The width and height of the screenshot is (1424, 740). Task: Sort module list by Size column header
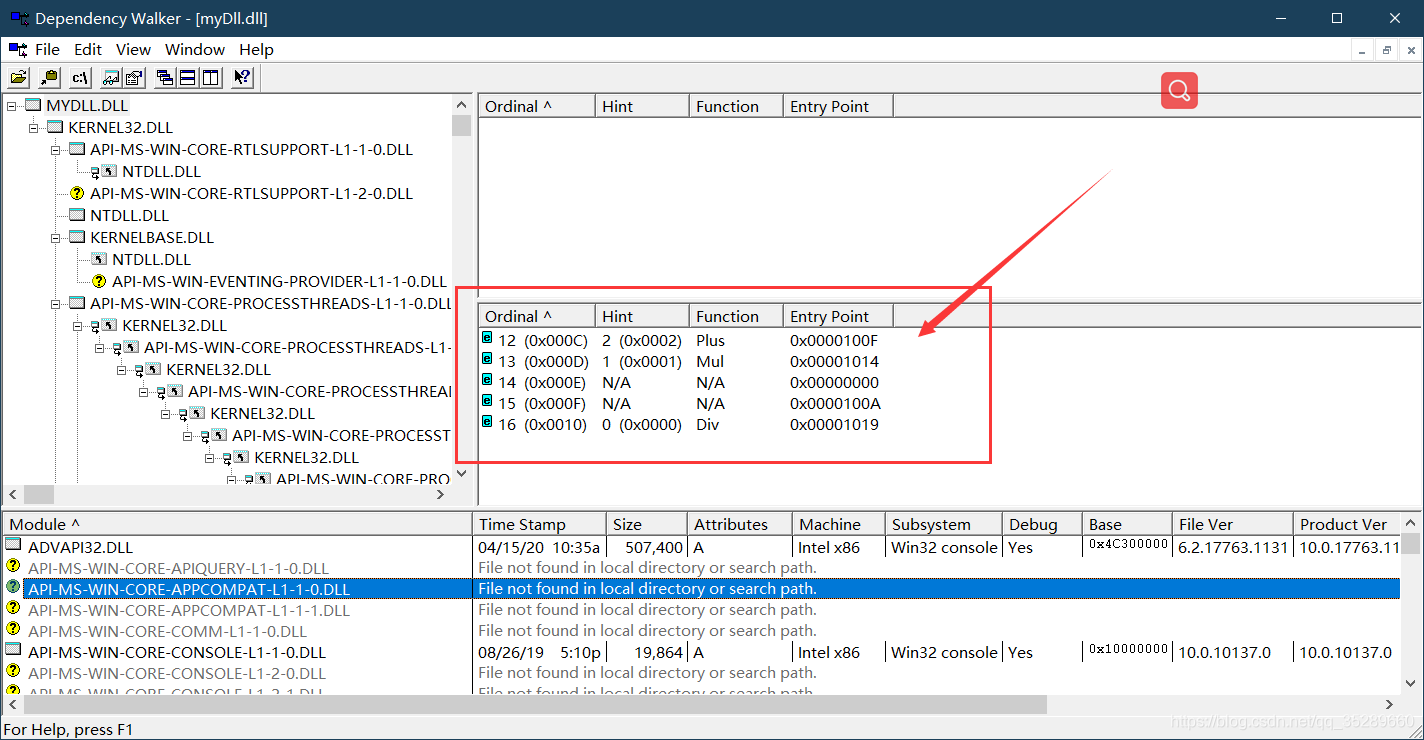(648, 524)
